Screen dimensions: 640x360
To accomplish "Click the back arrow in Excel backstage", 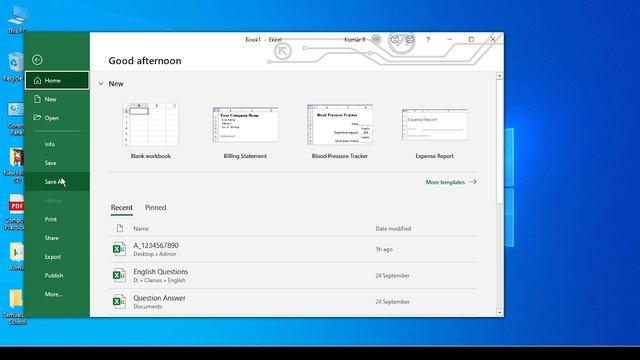I will point(37,60).
